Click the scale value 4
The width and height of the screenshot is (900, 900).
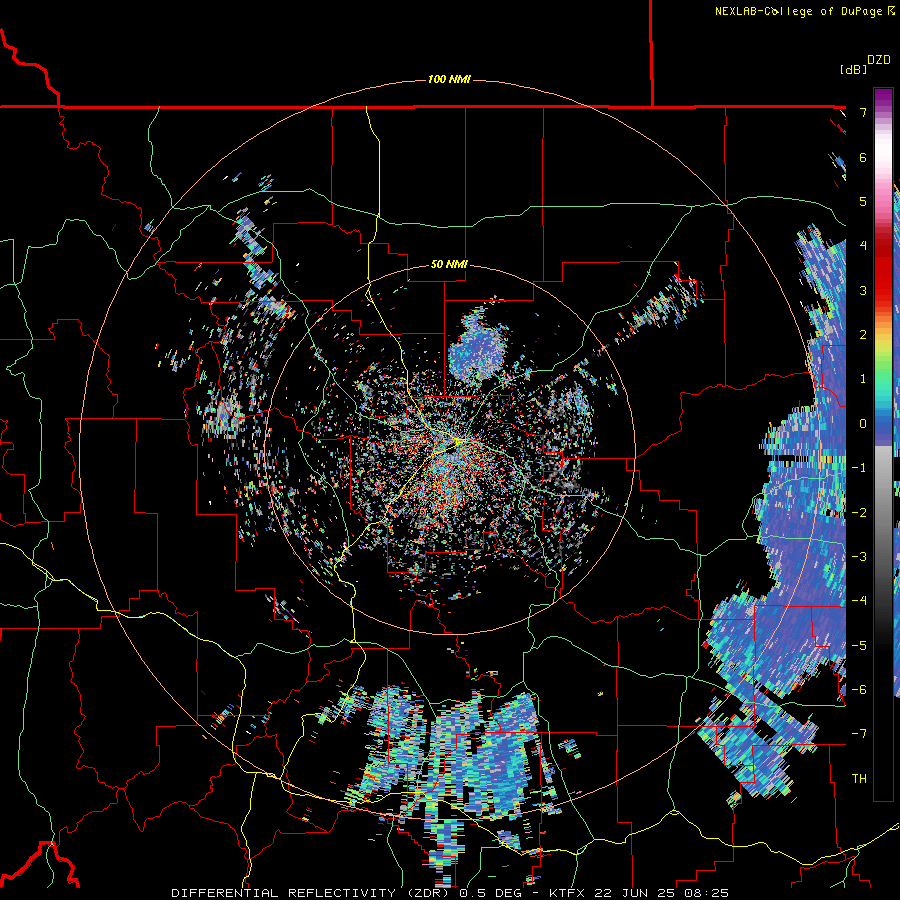pos(863,246)
